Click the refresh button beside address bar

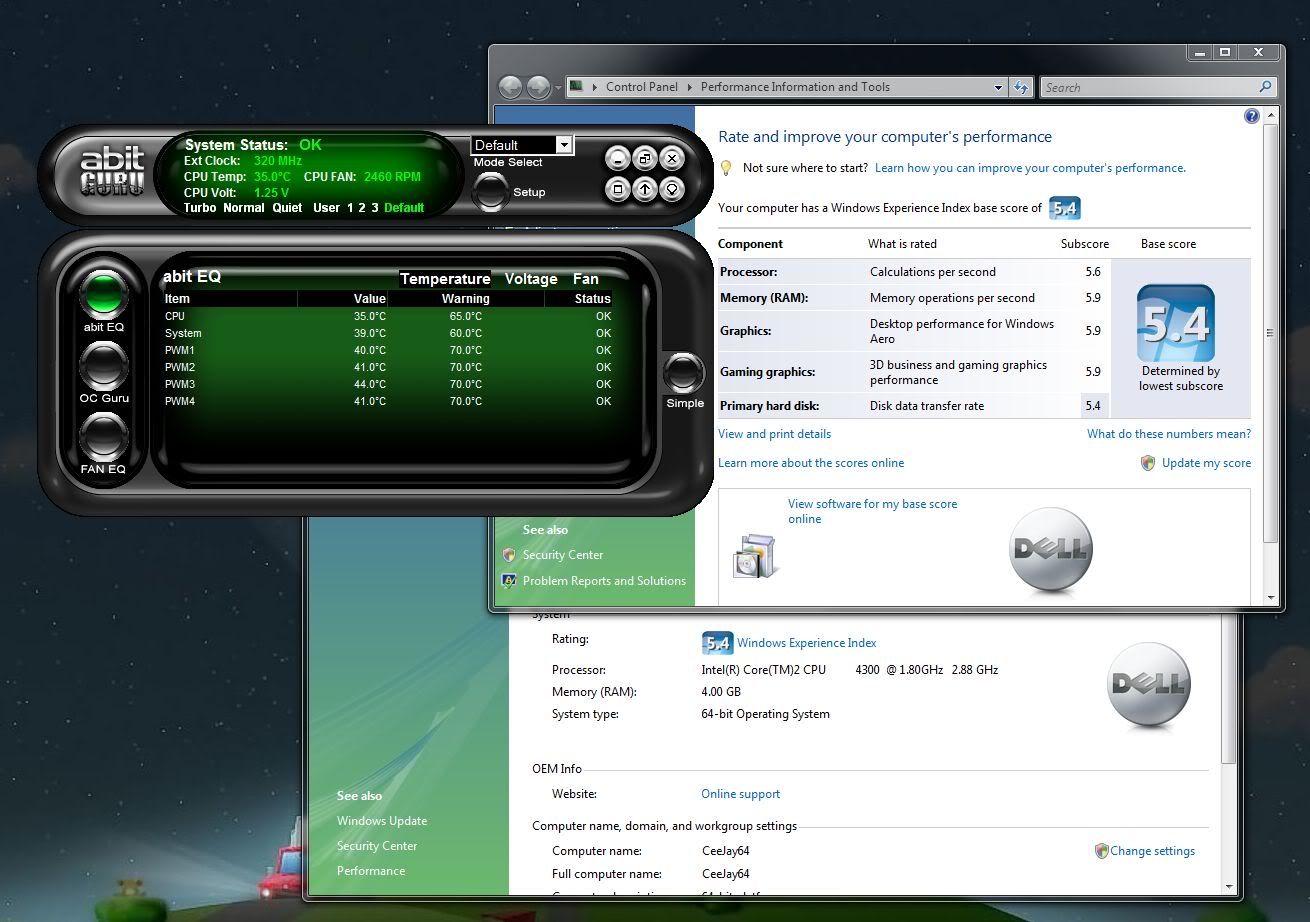click(x=1021, y=87)
